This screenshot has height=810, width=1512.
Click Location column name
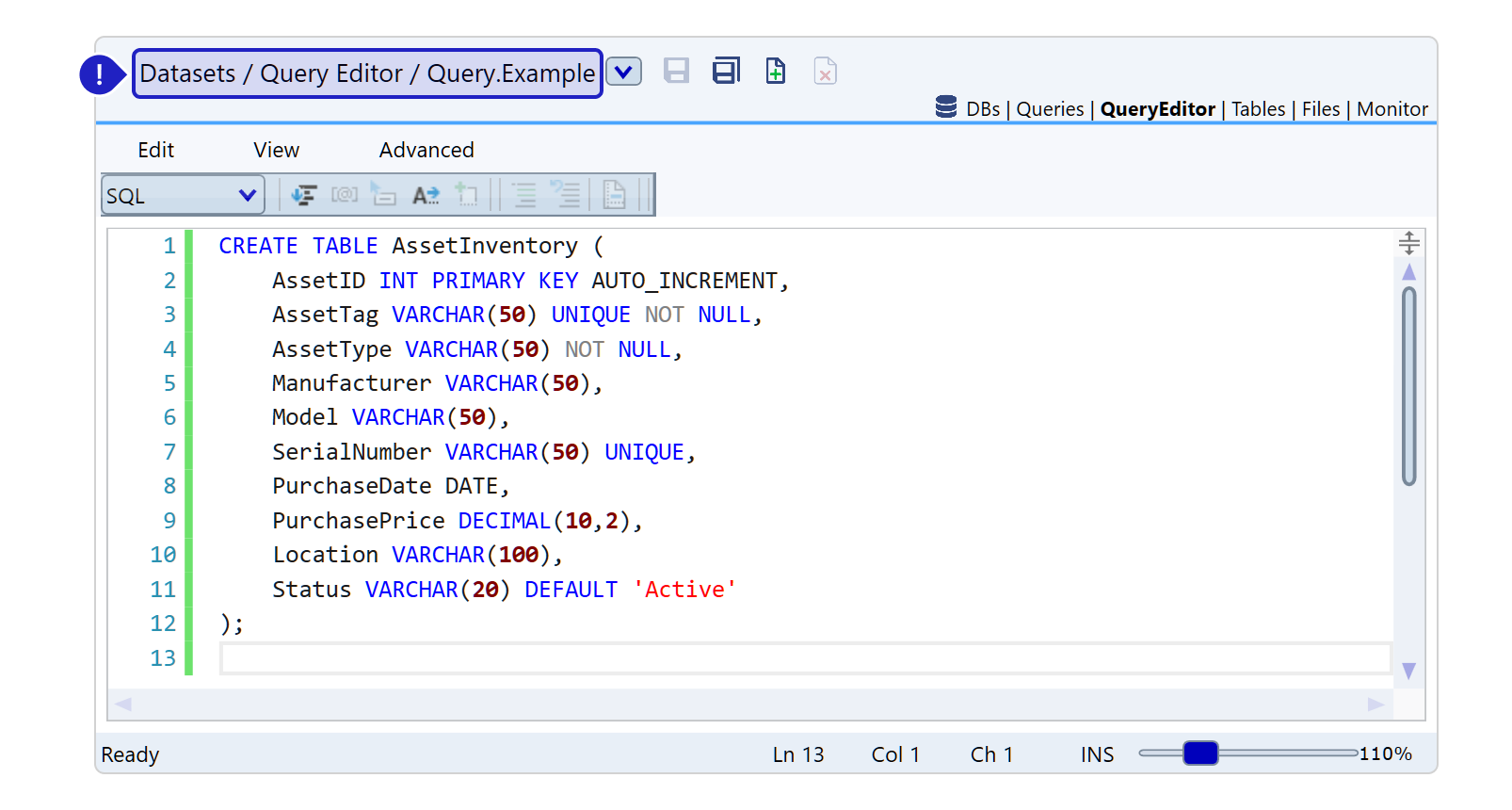point(325,555)
